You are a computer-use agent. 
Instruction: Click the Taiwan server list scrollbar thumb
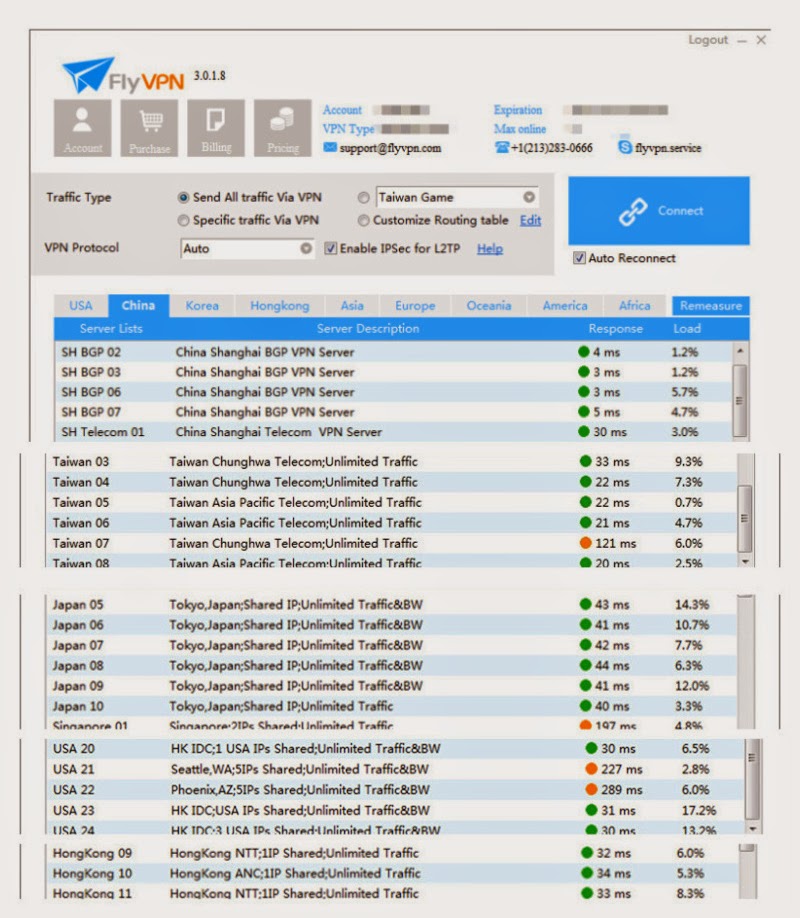click(x=744, y=518)
